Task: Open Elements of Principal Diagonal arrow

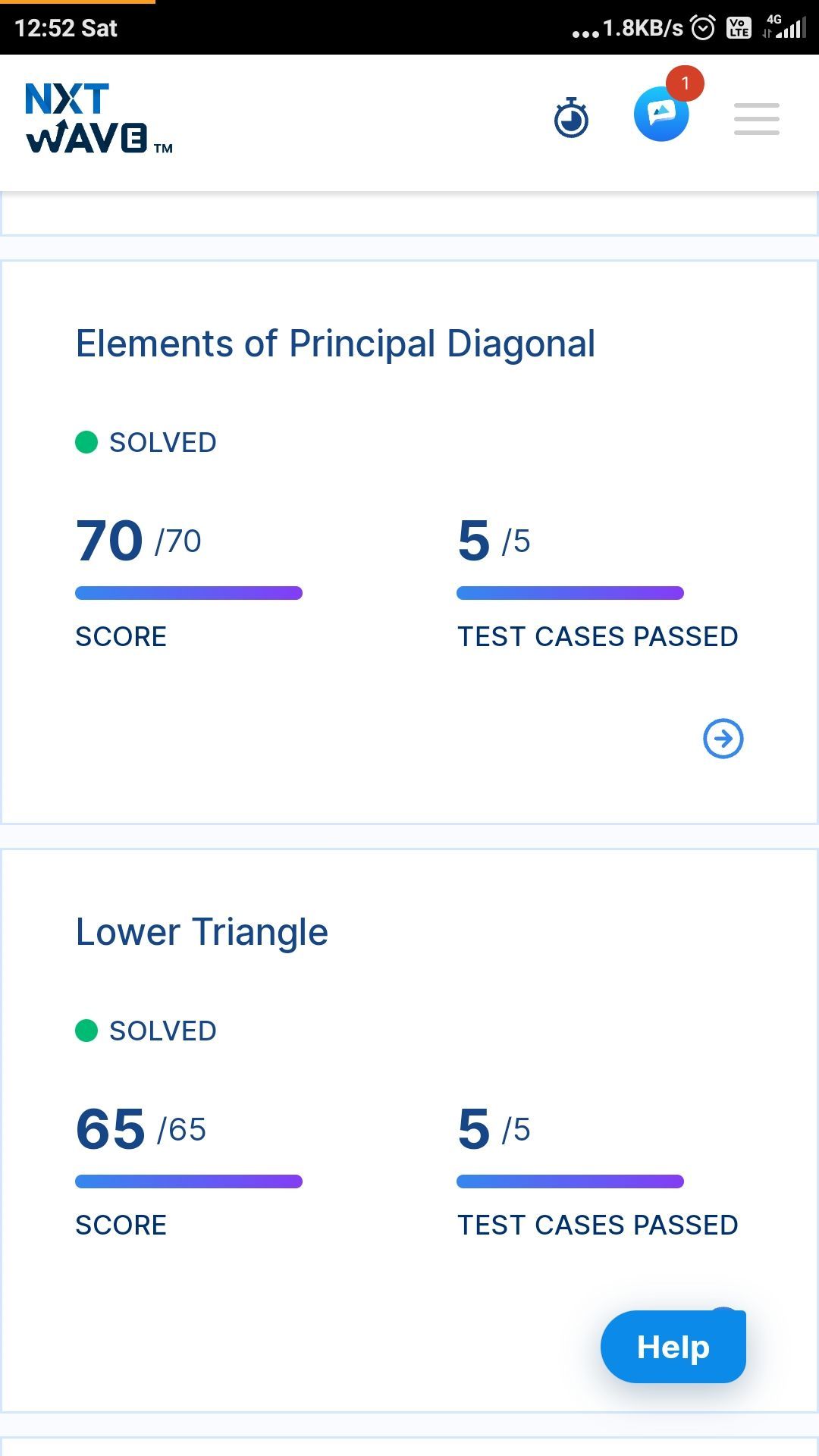Action: (x=723, y=739)
